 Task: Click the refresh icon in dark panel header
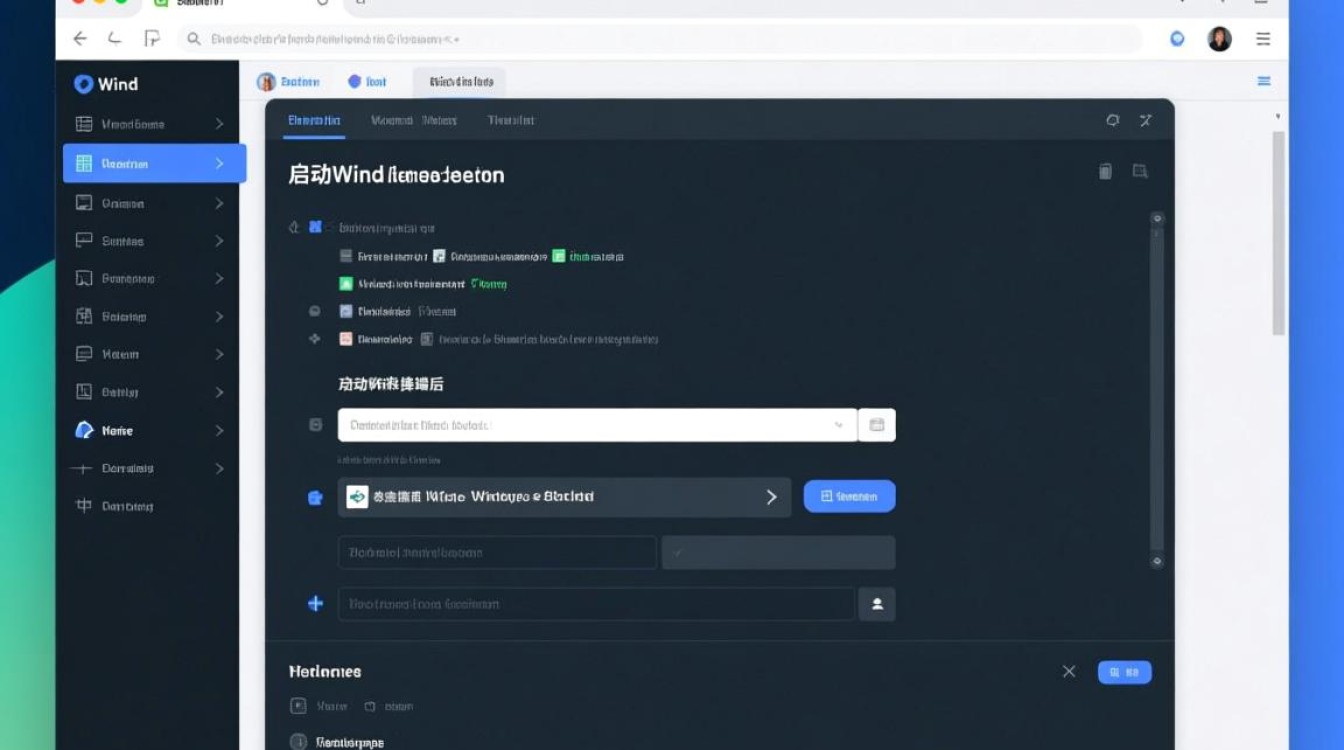pyautogui.click(x=1112, y=120)
